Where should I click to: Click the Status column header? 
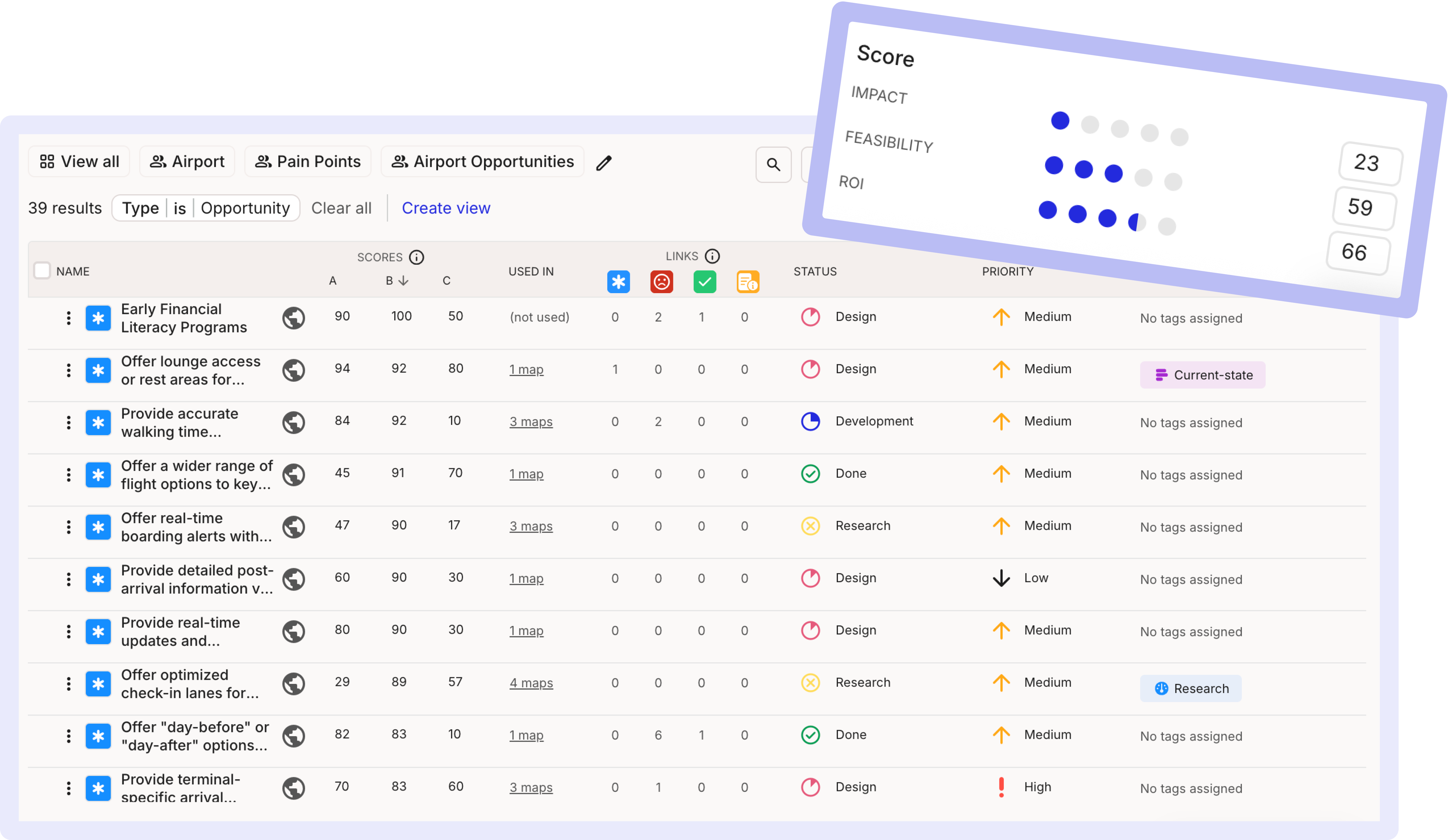coord(815,271)
